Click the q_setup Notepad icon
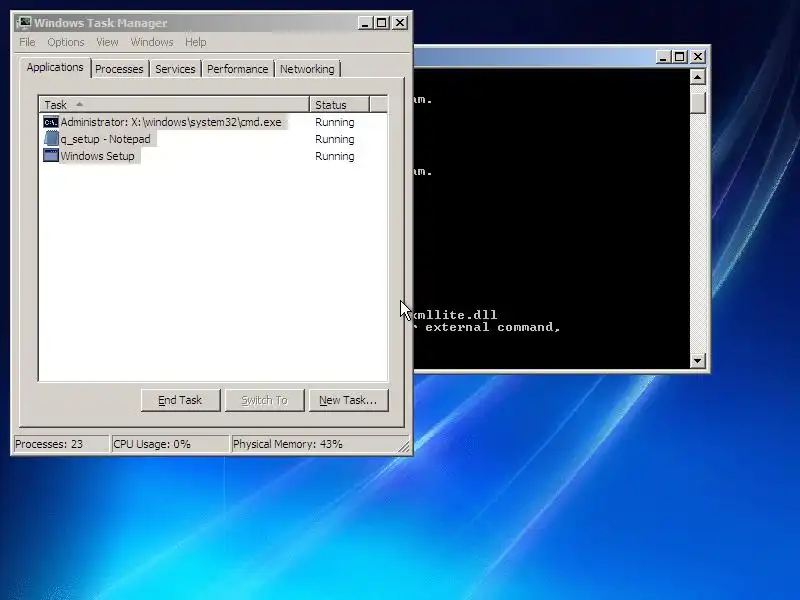The height and width of the screenshot is (600, 800). pyautogui.click(x=51, y=139)
